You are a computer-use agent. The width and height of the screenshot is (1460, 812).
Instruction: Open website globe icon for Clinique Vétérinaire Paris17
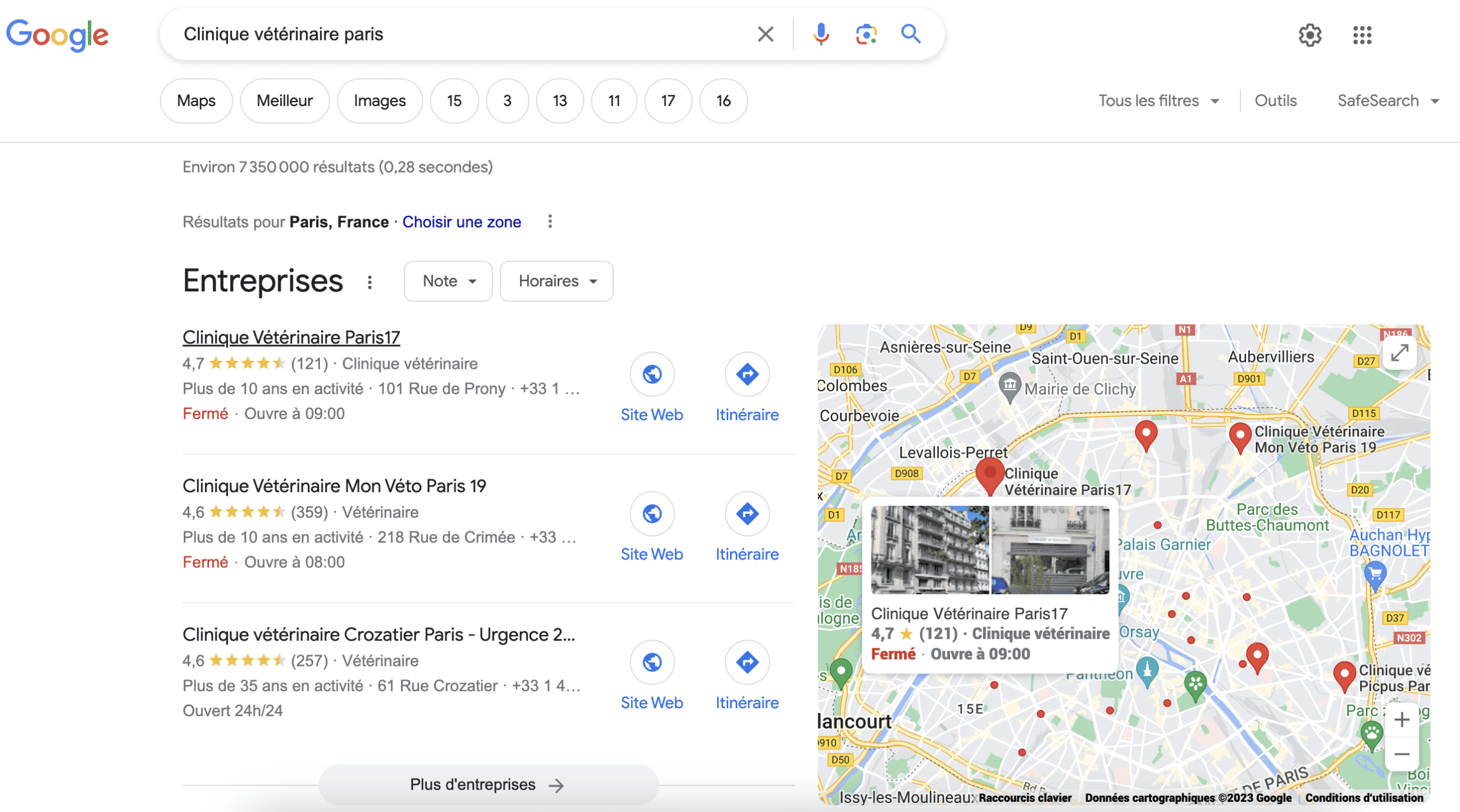tap(652, 374)
